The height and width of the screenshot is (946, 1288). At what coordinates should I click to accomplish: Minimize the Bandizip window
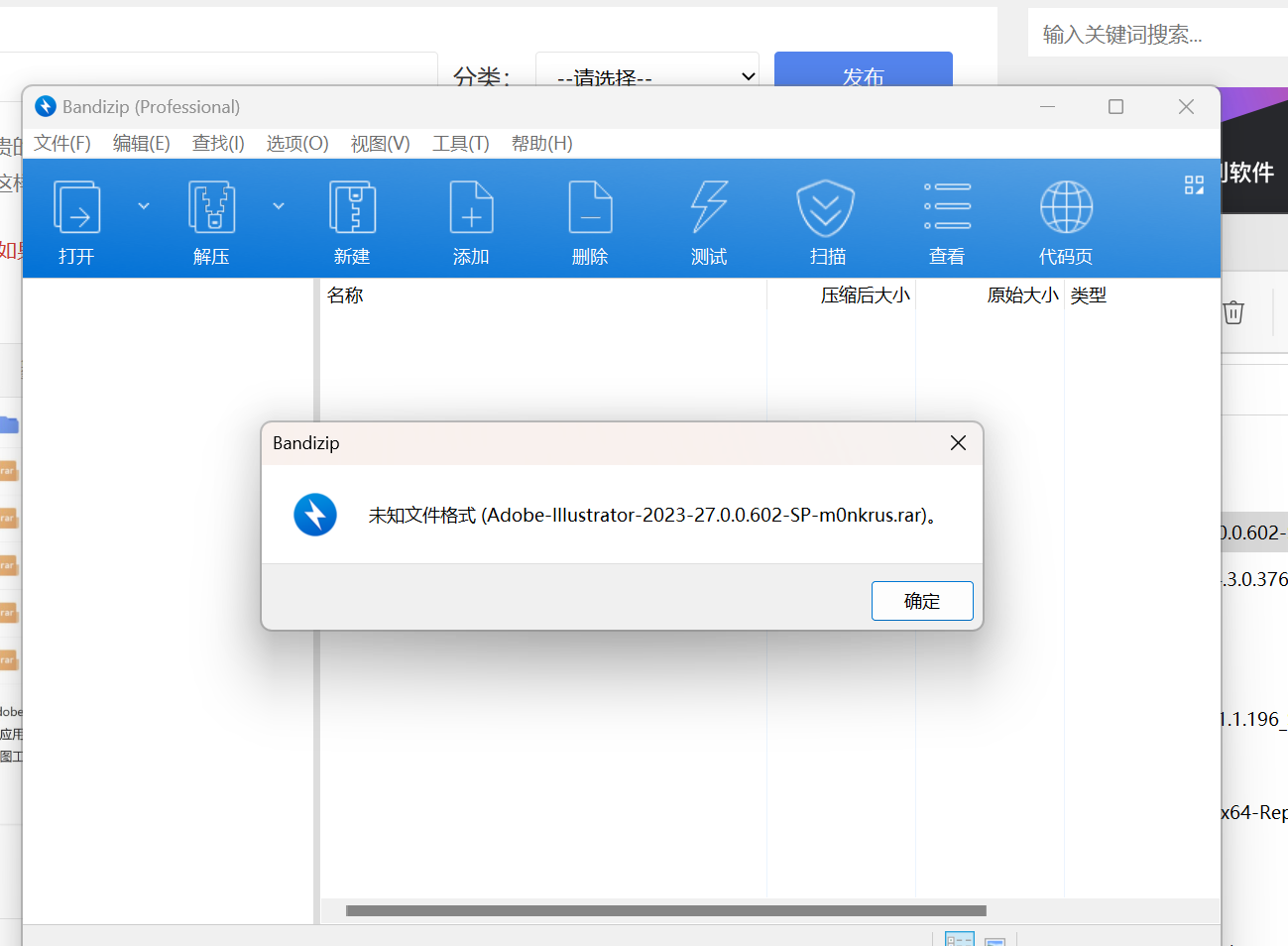click(x=1047, y=106)
